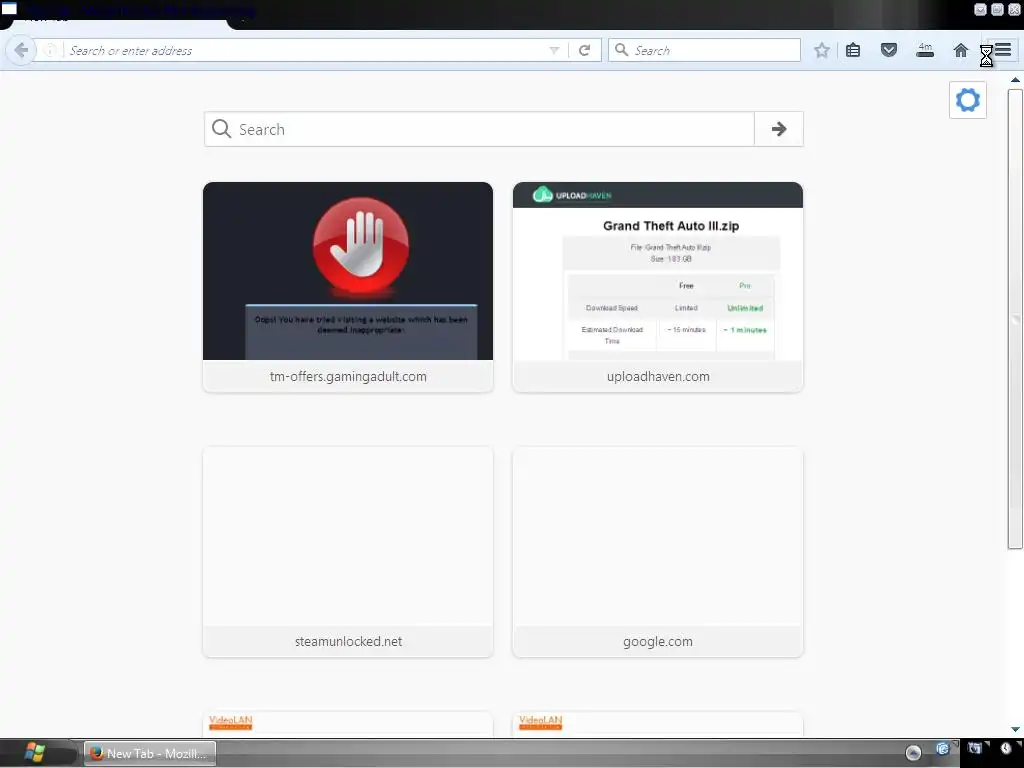1024x768 pixels.
Task: Open the right VideoLAN tile
Action: pyautogui.click(x=658, y=724)
